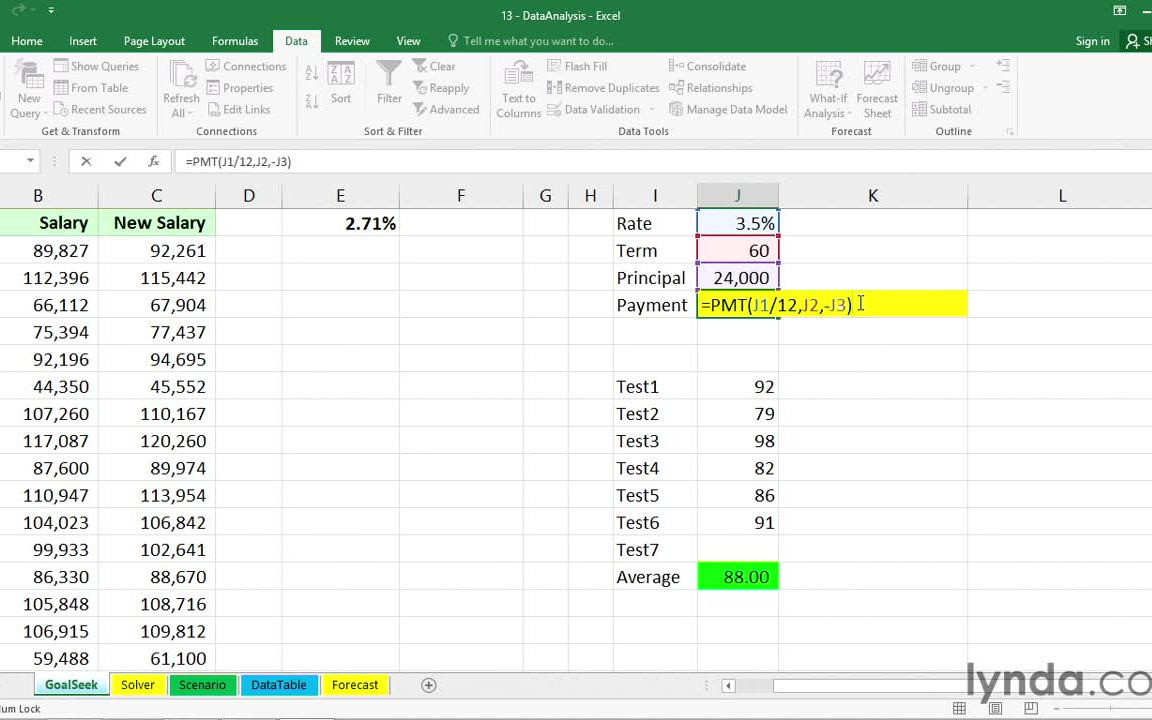The image size is (1152, 720).
Task: Open Forecast Sheet
Action: pos(877,90)
